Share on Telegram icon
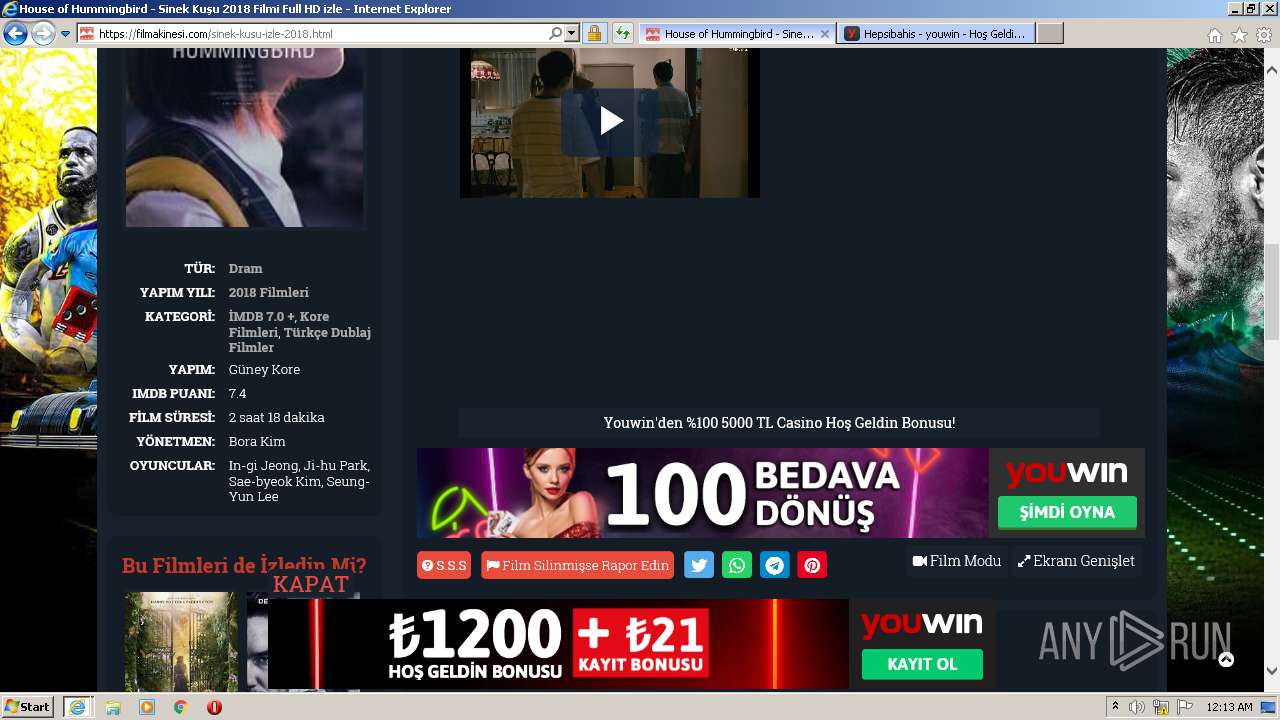 (x=775, y=565)
